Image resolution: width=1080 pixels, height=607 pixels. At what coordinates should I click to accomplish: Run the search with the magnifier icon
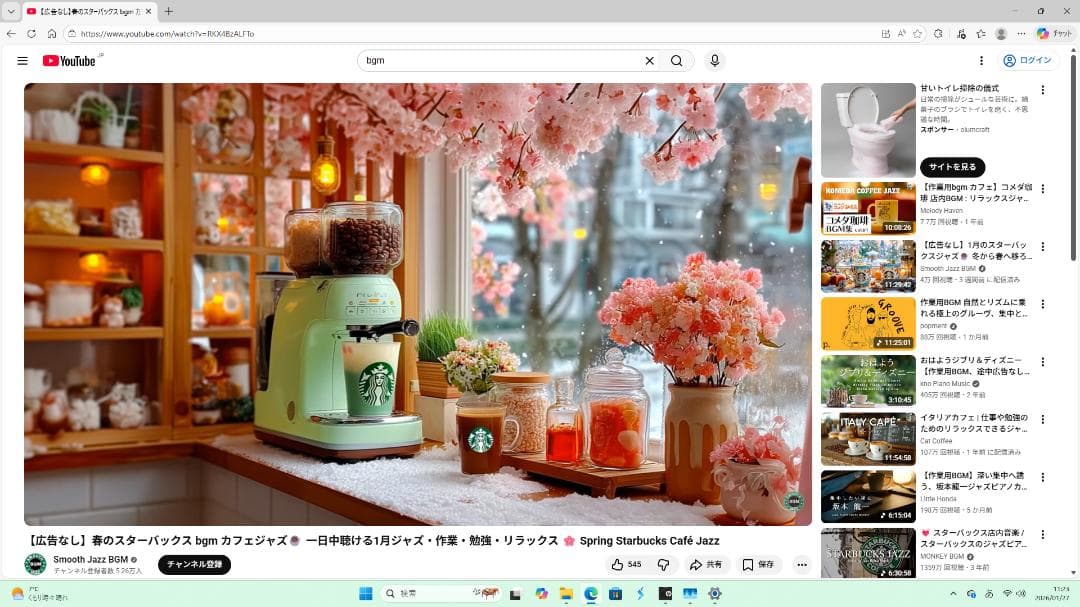pos(677,60)
